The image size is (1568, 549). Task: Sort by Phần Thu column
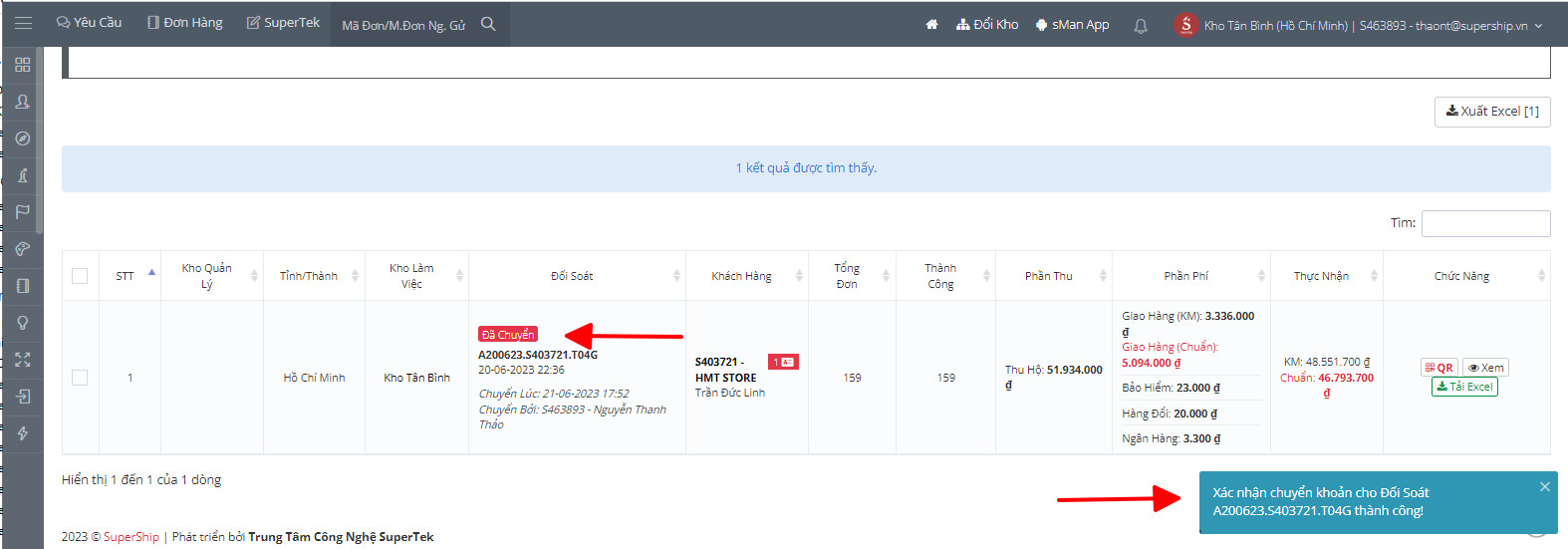tap(1054, 276)
